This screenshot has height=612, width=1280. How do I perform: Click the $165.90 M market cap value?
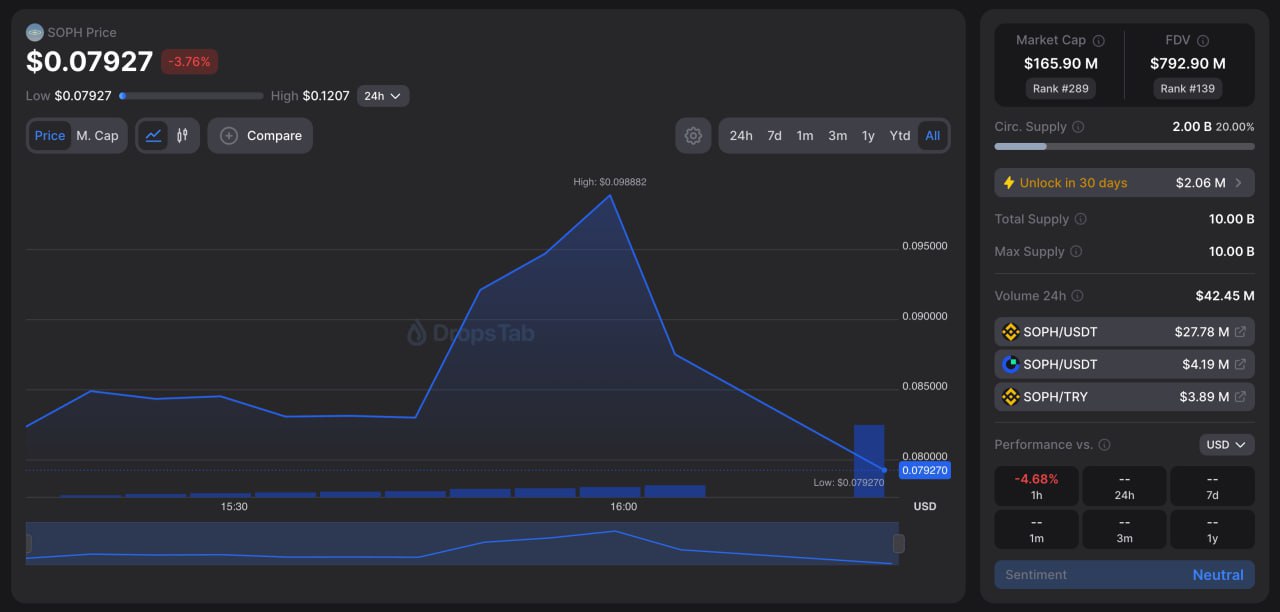pyautogui.click(x=1060, y=63)
